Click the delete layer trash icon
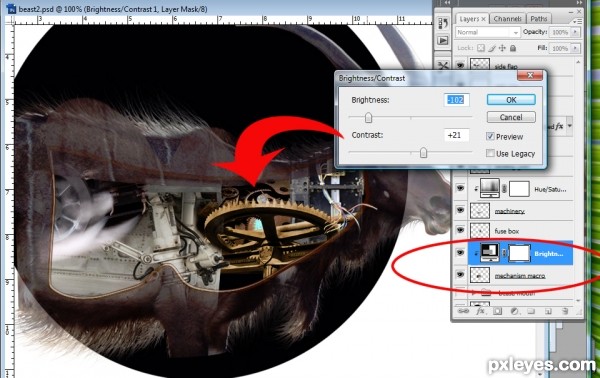600x378 pixels. point(565,311)
